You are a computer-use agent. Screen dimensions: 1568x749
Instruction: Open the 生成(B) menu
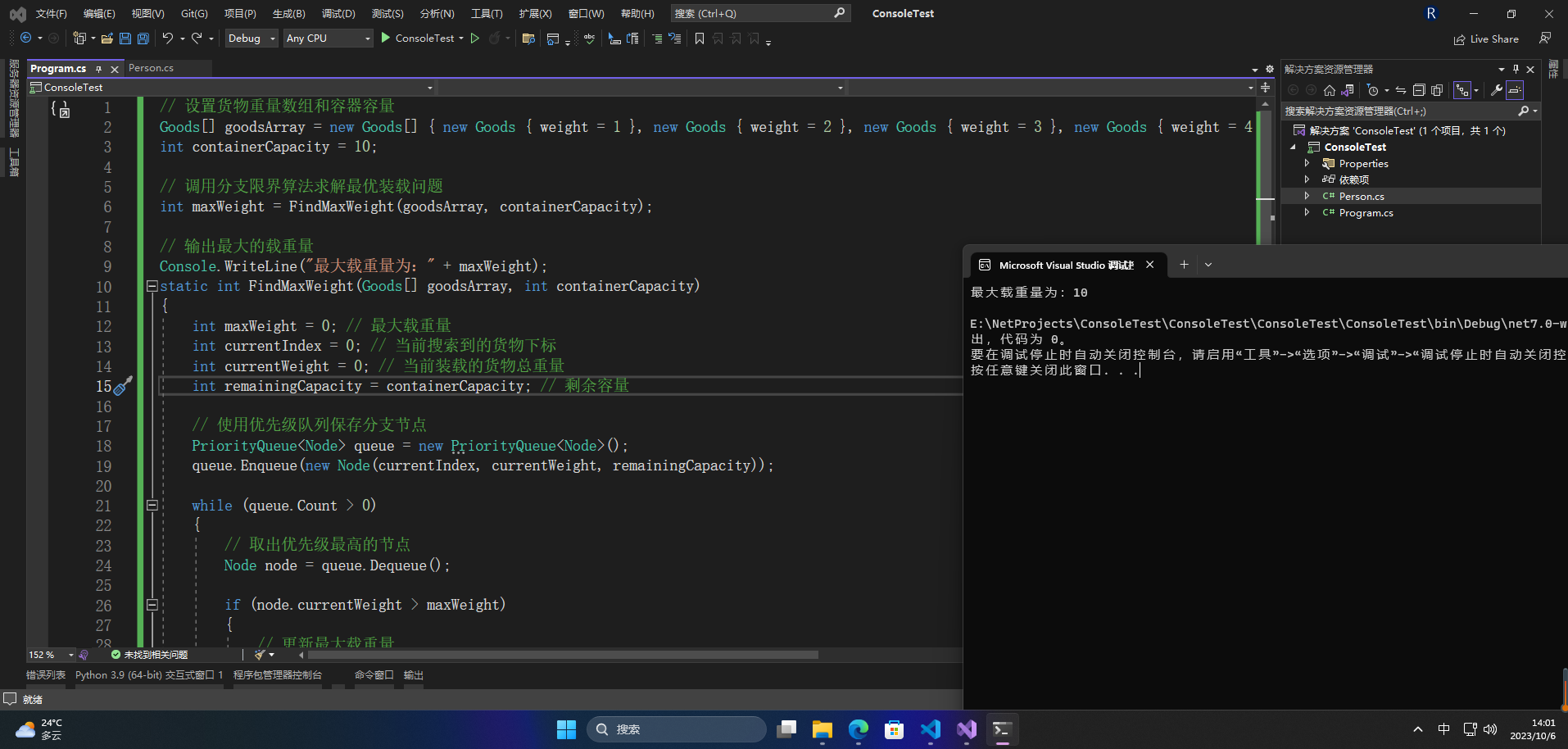(288, 14)
